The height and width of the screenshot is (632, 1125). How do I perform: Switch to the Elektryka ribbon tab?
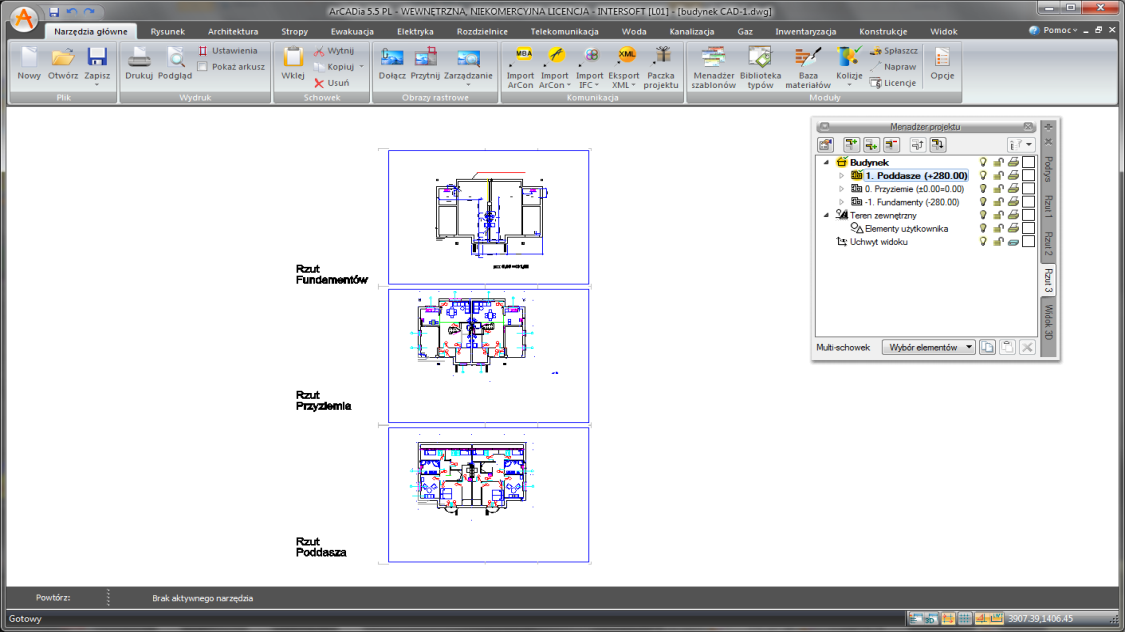pyautogui.click(x=415, y=32)
